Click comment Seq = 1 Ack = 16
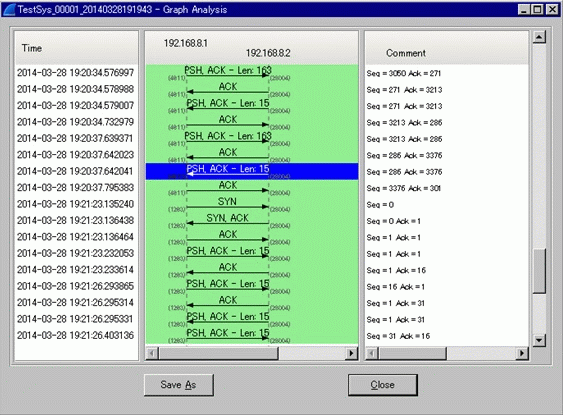This screenshot has width=563, height=415. point(396,271)
